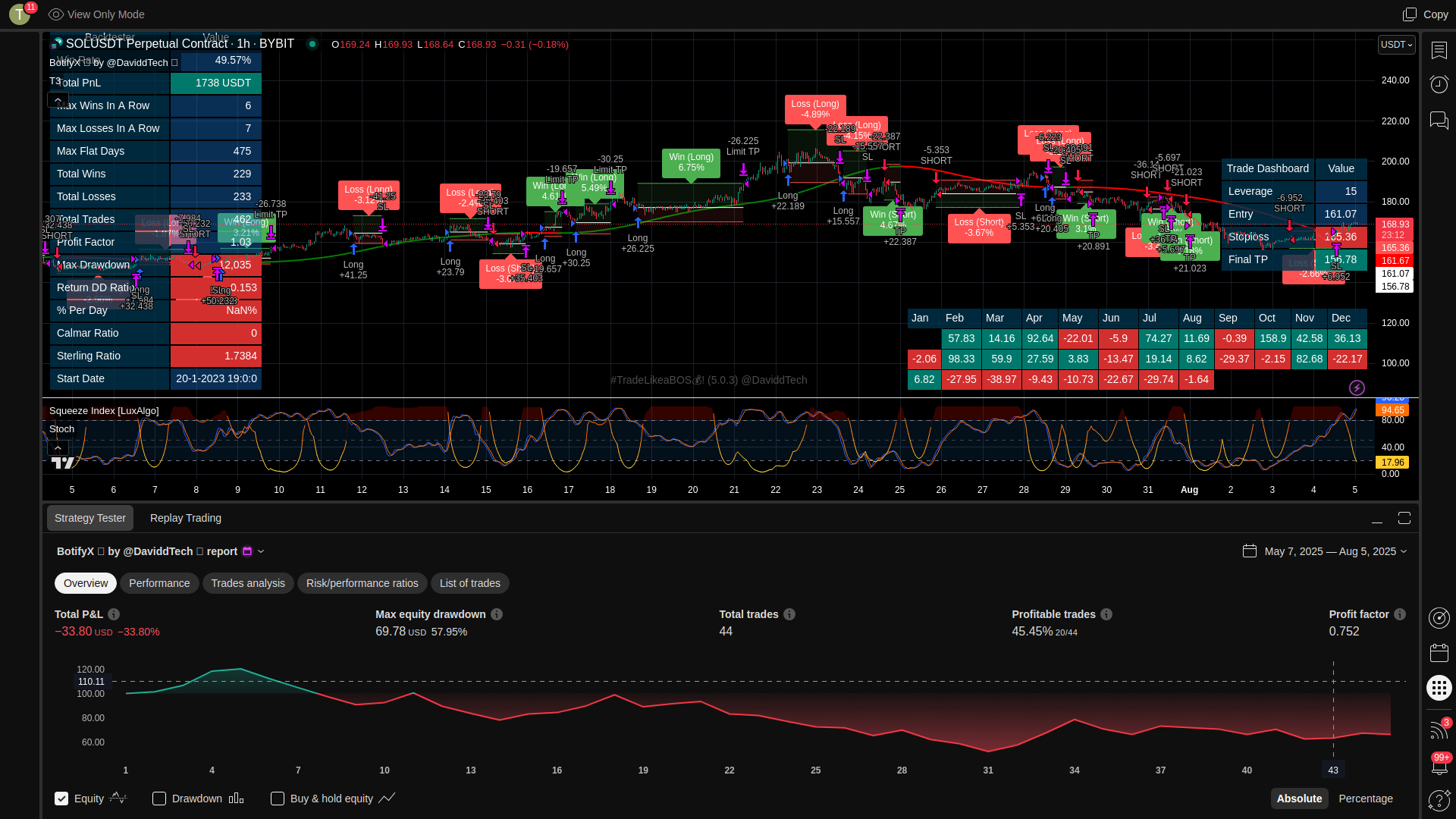Enable the Buy & hold equity checkbox
1456x819 pixels.
coord(278,799)
